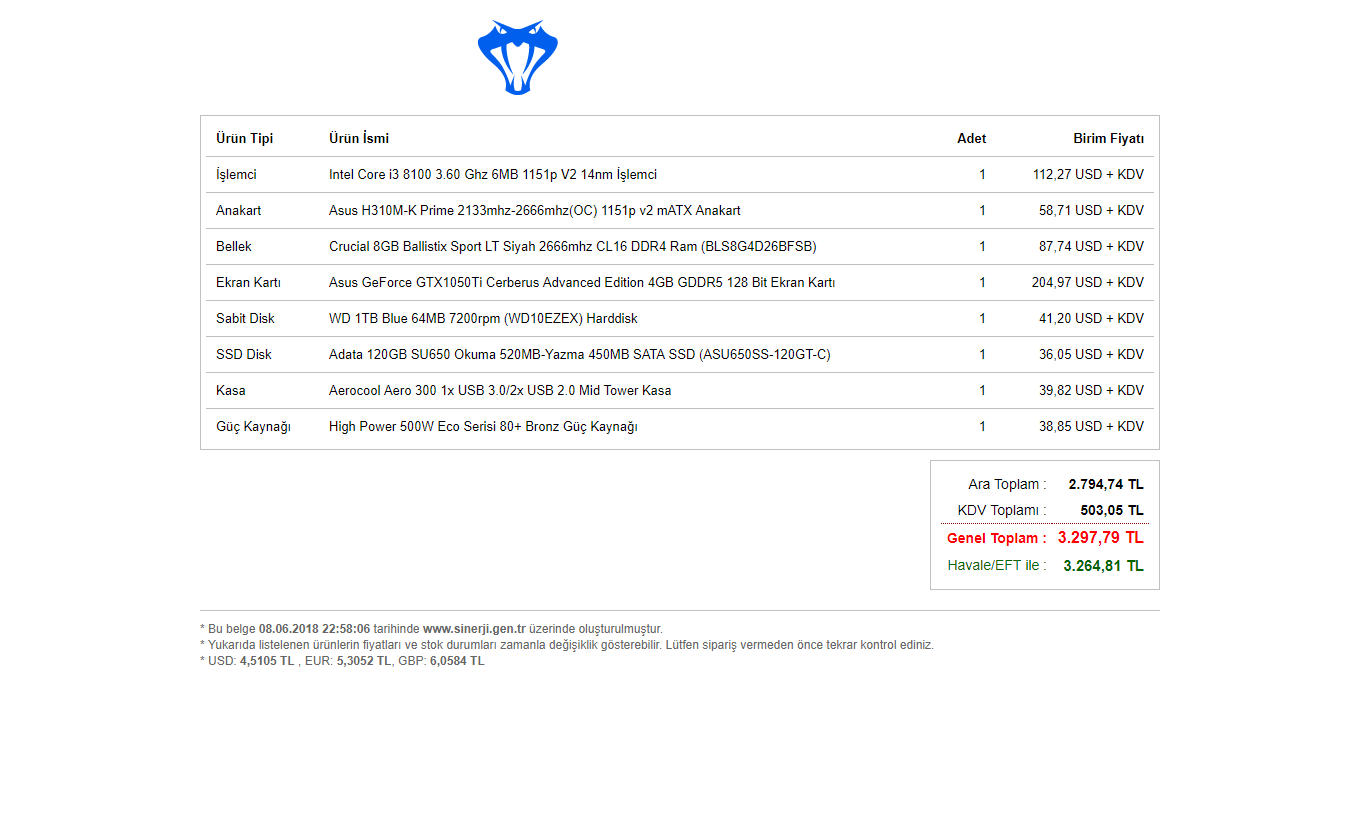This screenshot has height=813, width=1353.
Task: Click the "Güç Kaynağı" product type cell
Action: 253,427
